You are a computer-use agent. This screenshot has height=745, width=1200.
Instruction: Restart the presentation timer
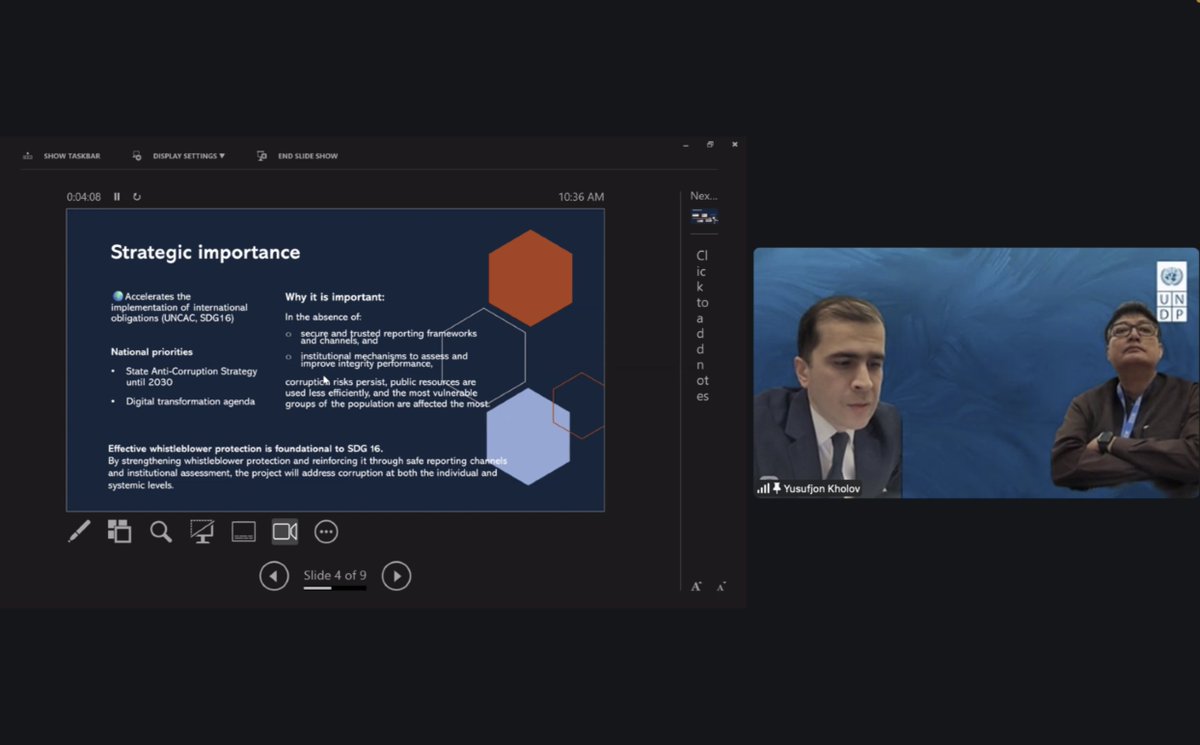(137, 197)
